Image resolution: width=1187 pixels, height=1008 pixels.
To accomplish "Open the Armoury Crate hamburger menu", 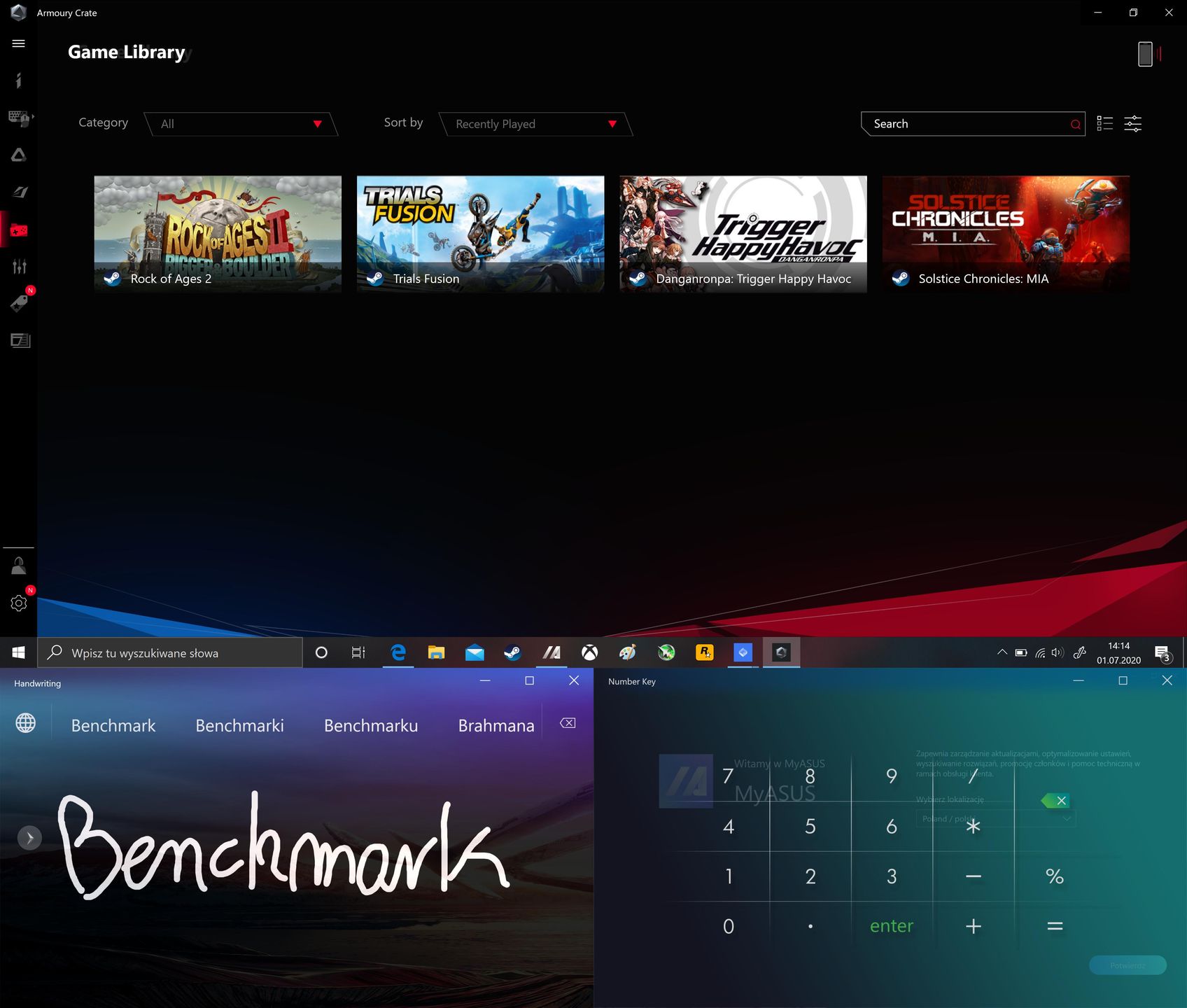I will (x=19, y=43).
